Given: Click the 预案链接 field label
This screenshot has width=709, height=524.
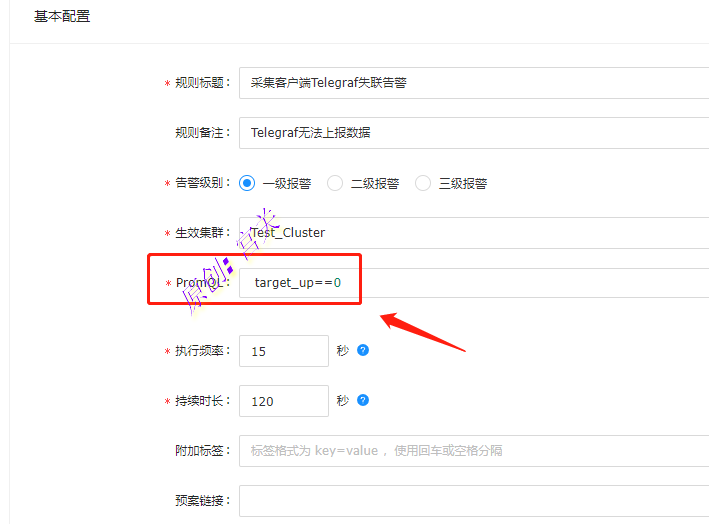Looking at the screenshot, I should pyautogui.click(x=201, y=500).
